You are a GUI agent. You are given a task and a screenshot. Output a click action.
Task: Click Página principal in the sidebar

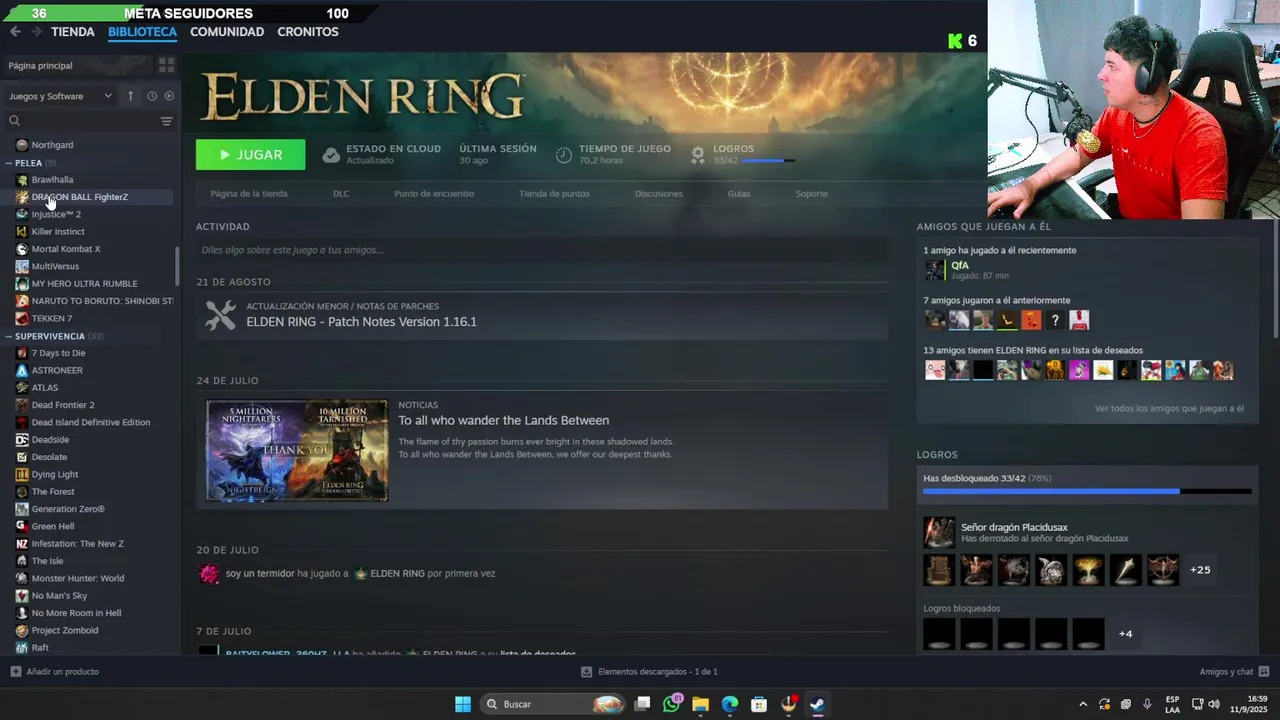pos(40,65)
